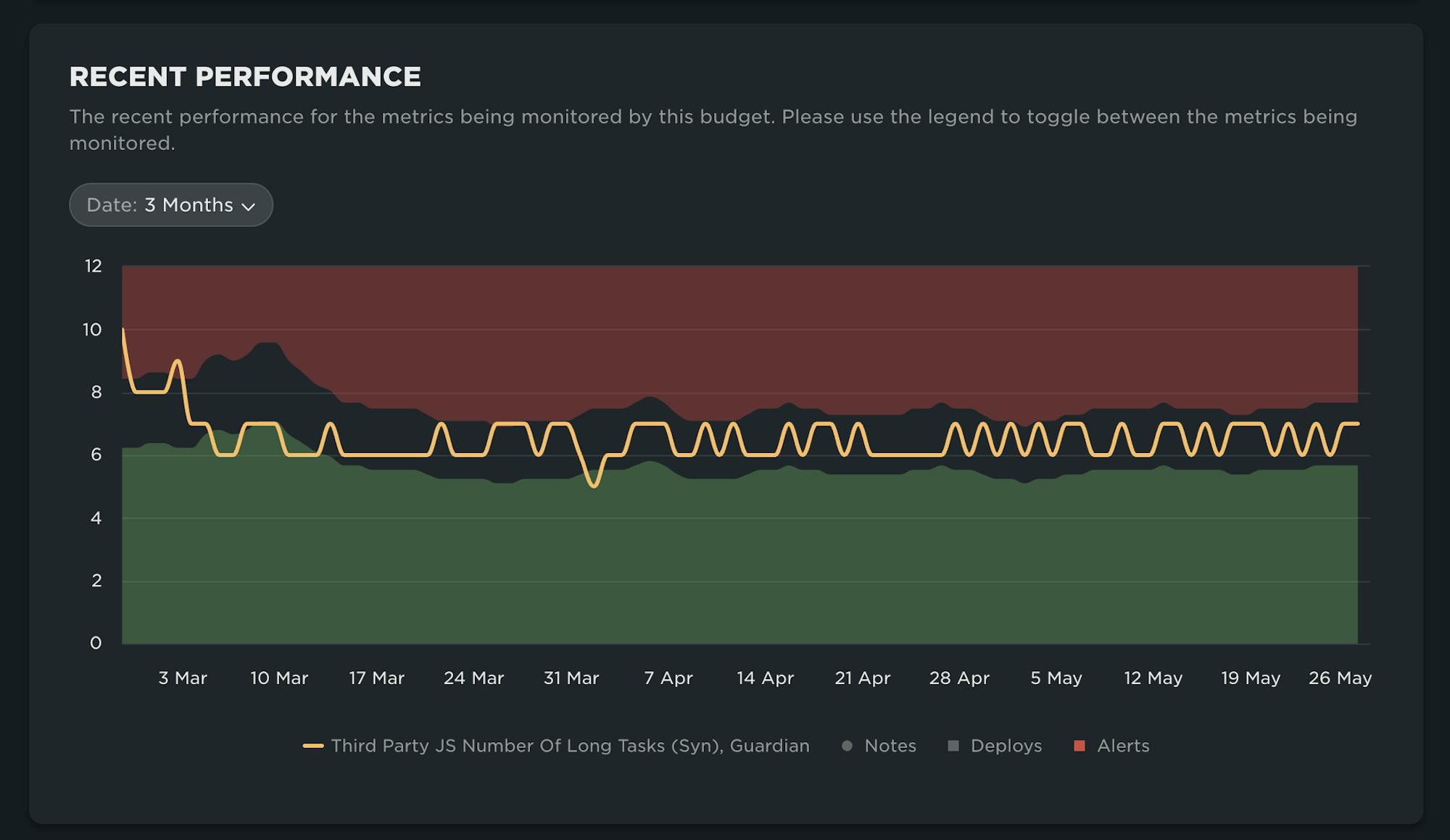
Task: Click the line's starting peak at 10
Action: (123, 330)
